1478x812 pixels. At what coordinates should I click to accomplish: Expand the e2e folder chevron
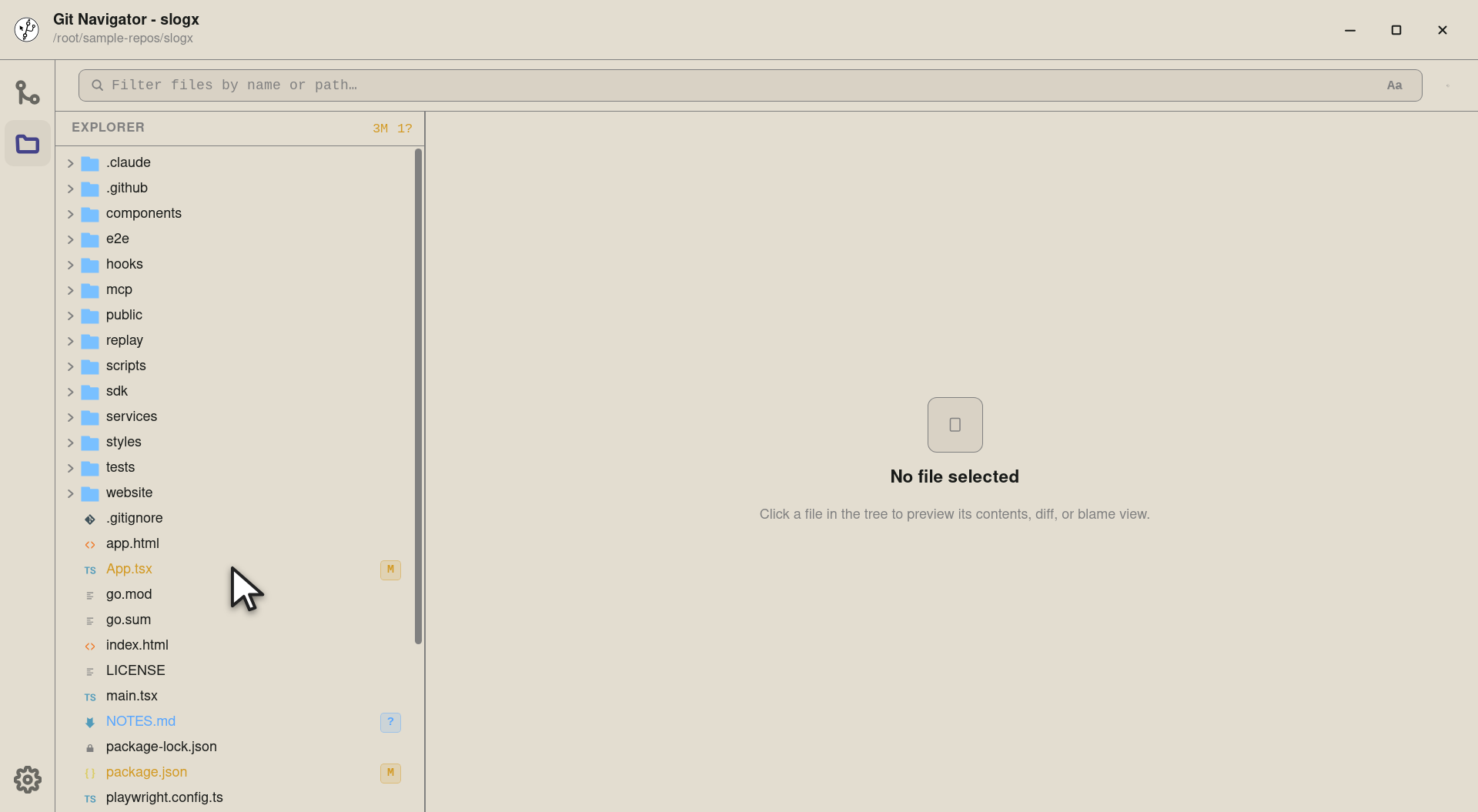70,239
